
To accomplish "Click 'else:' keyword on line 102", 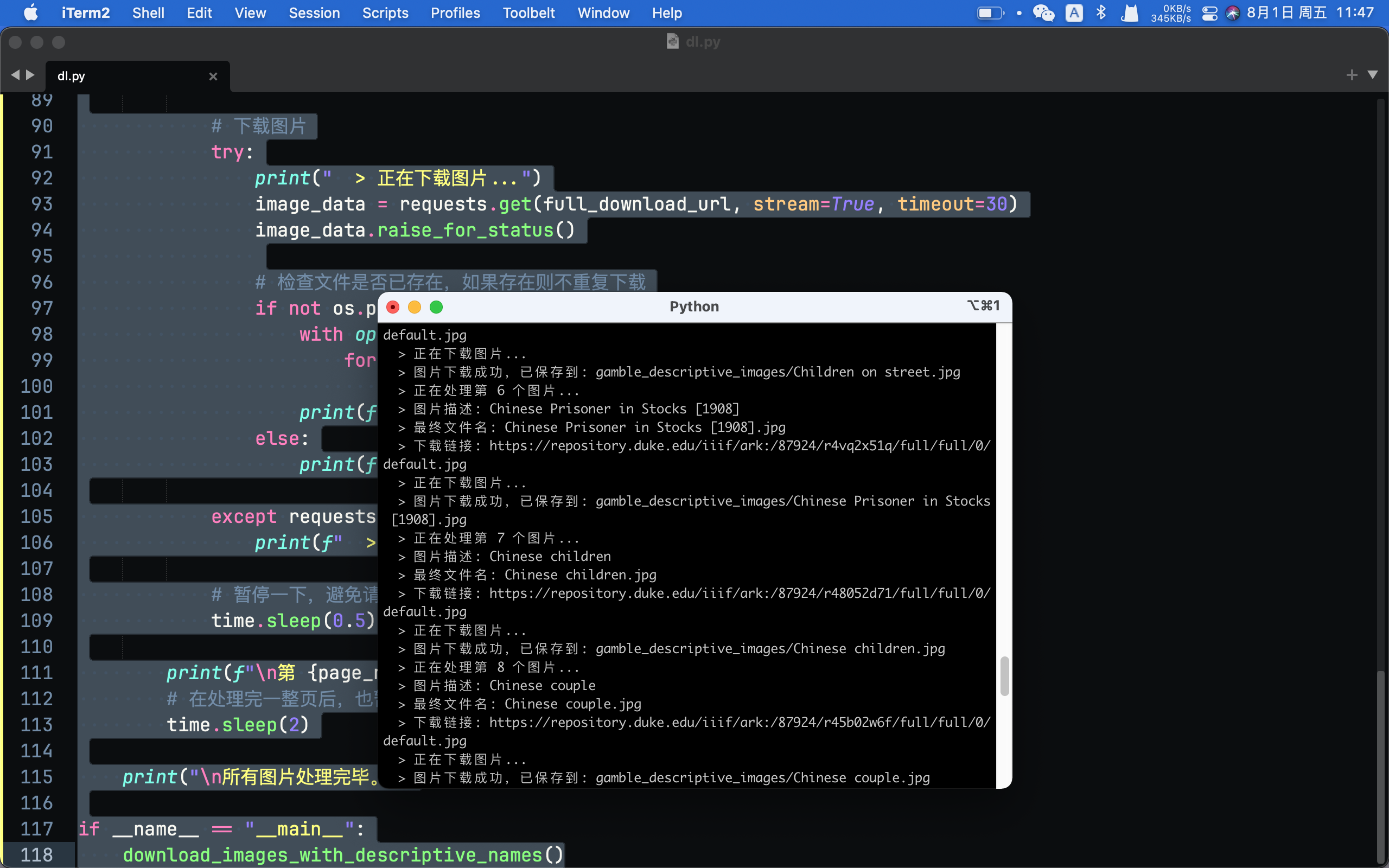I will click(282, 438).
